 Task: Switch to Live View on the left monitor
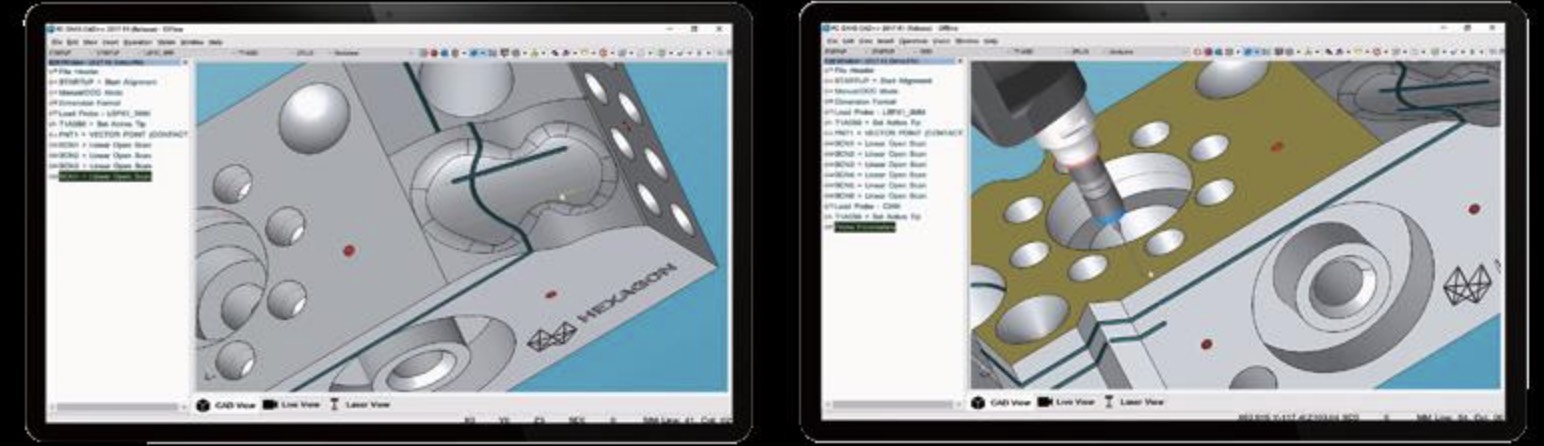pyautogui.click(x=299, y=405)
